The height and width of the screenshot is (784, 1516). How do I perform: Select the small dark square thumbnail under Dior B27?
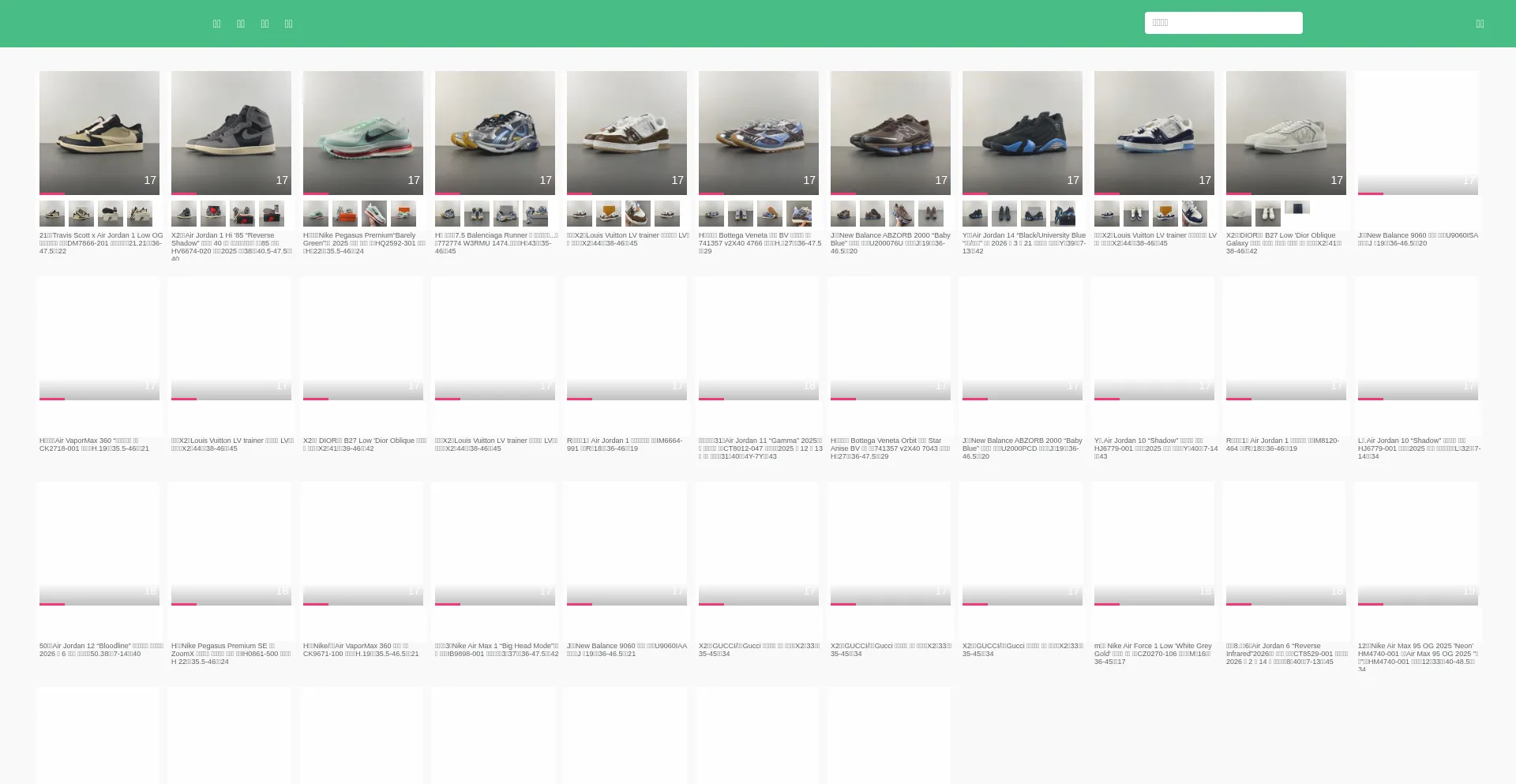click(x=1297, y=208)
